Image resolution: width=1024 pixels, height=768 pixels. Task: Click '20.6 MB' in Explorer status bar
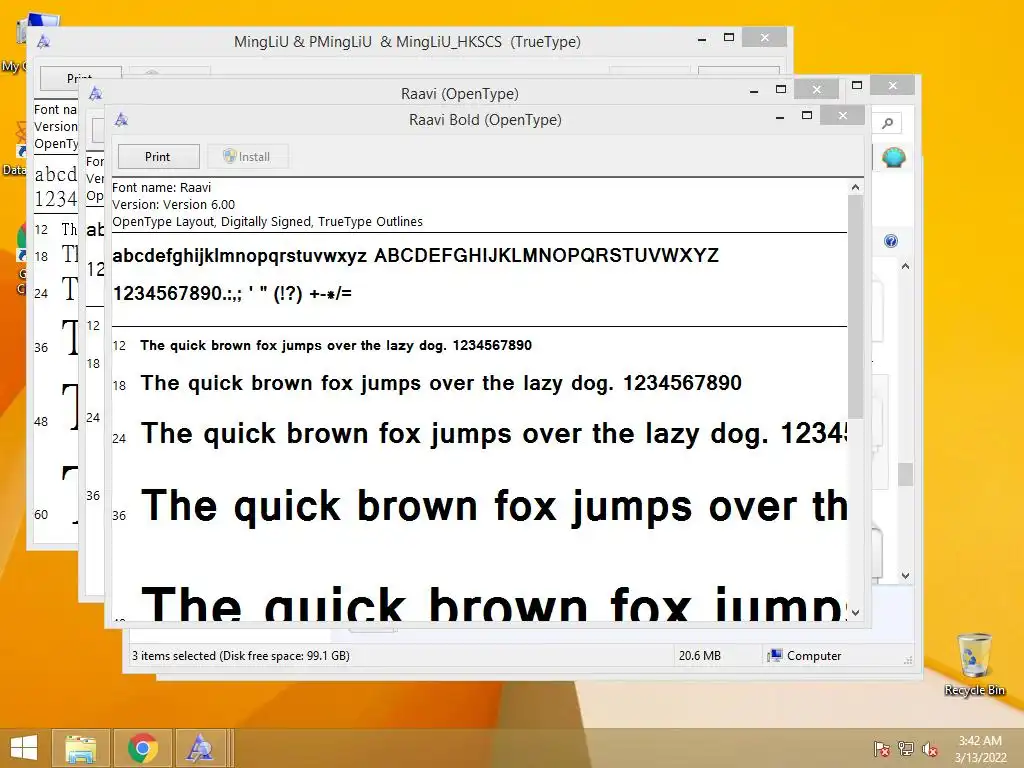pyautogui.click(x=699, y=656)
